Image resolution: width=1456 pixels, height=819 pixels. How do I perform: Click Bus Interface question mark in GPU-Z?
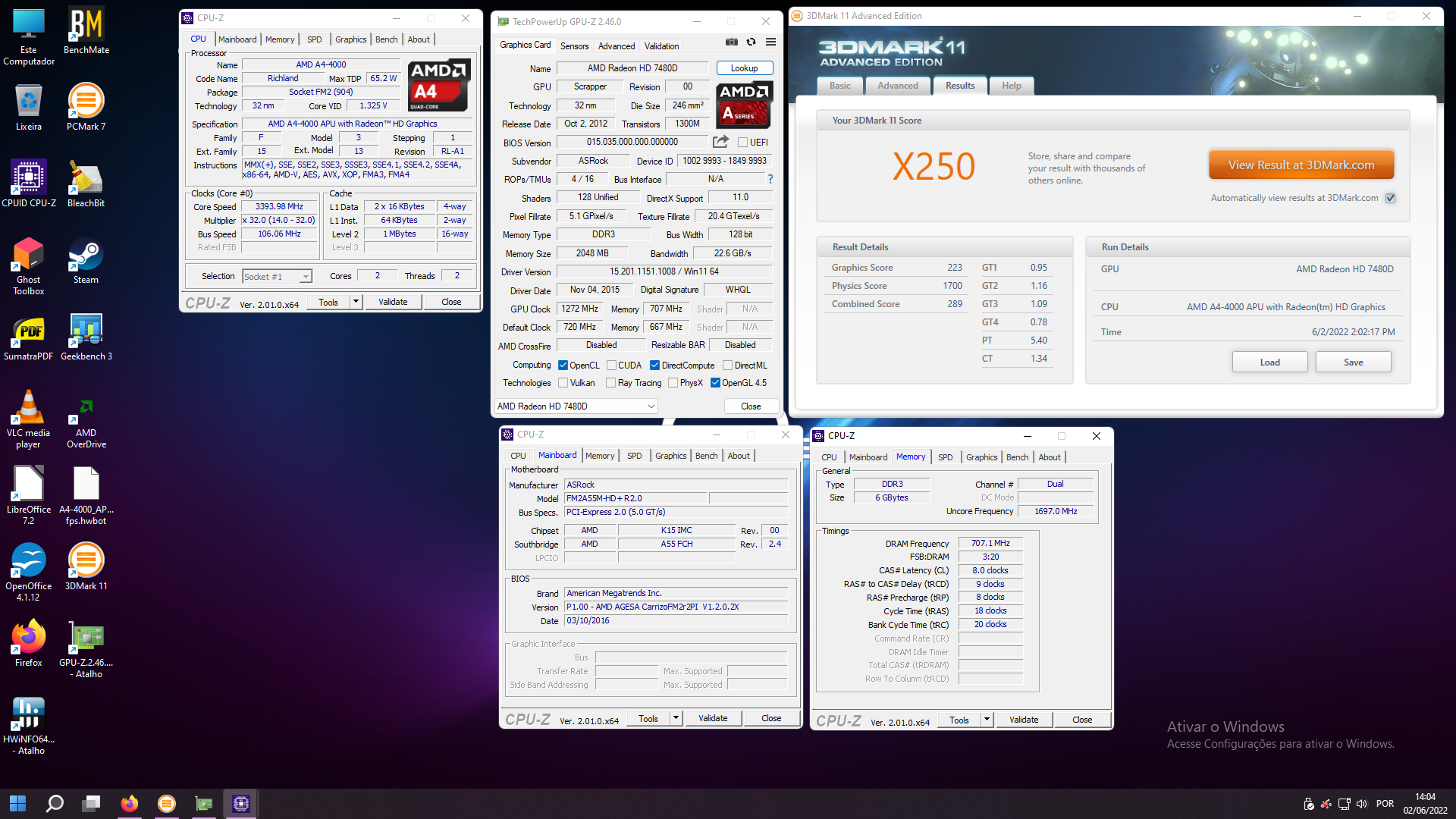tap(770, 179)
